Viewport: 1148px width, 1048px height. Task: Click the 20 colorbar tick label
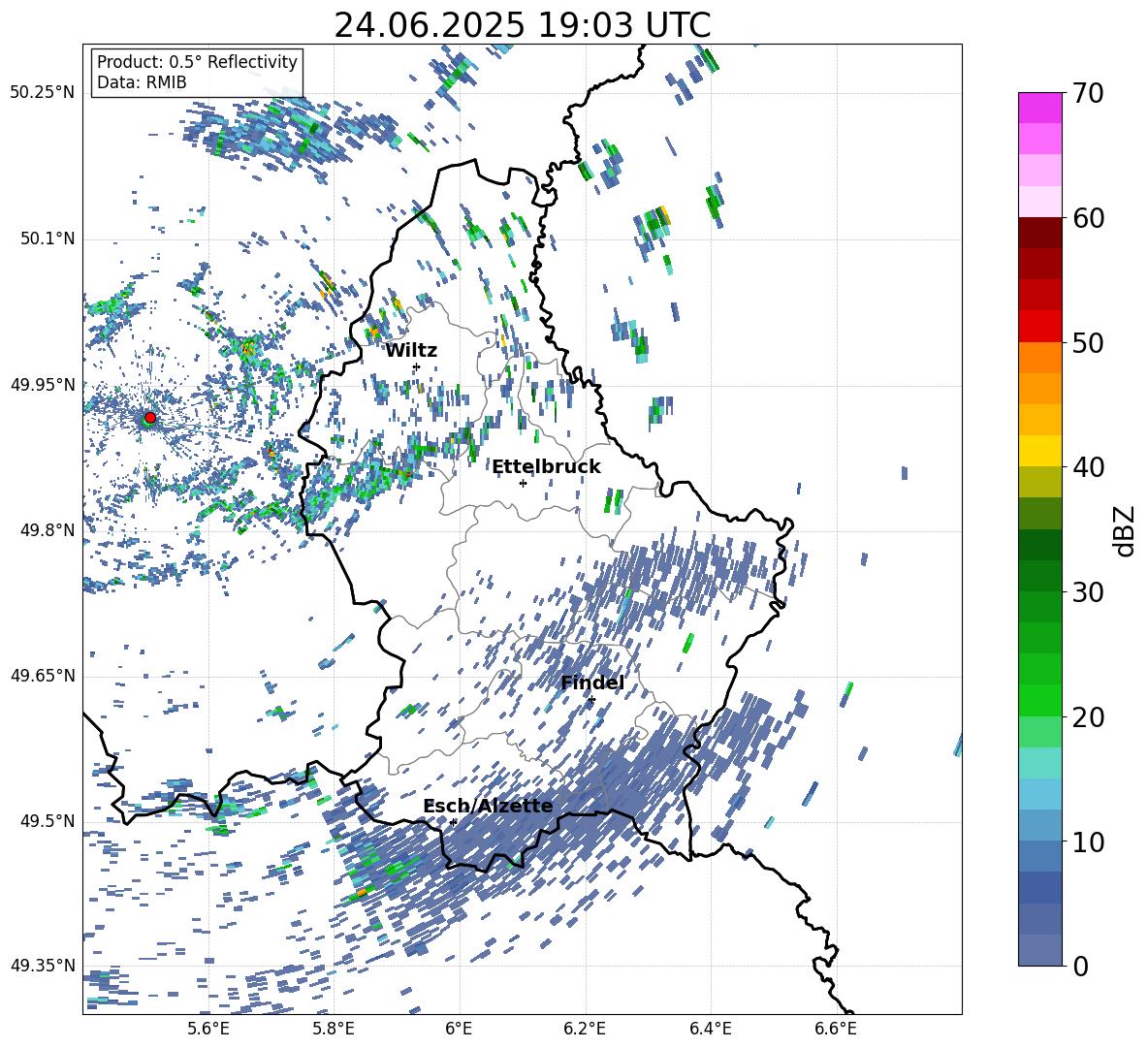(1089, 717)
